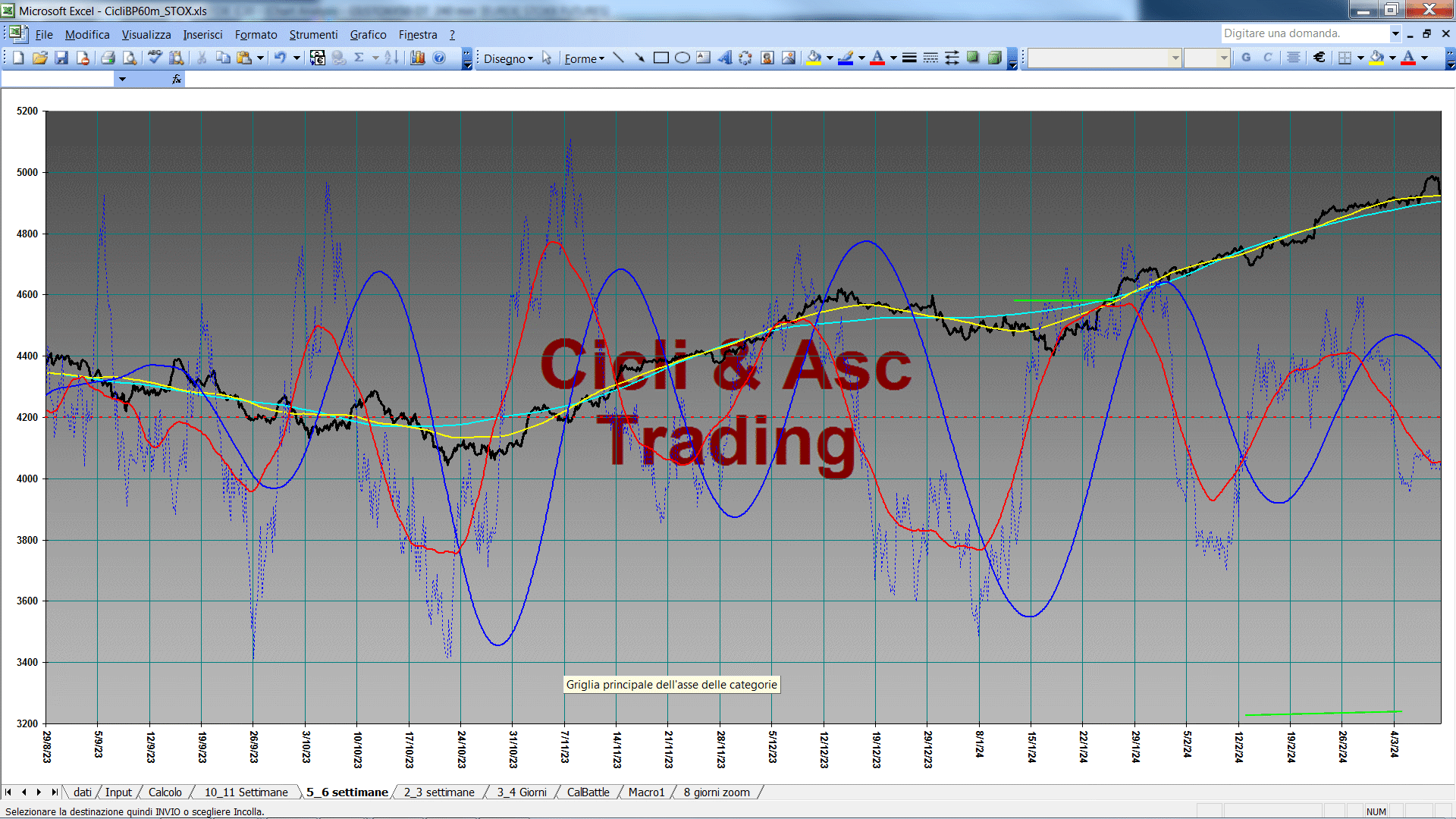Apply the red drawing Font Color swatch
1456x819 pixels.
[878, 58]
